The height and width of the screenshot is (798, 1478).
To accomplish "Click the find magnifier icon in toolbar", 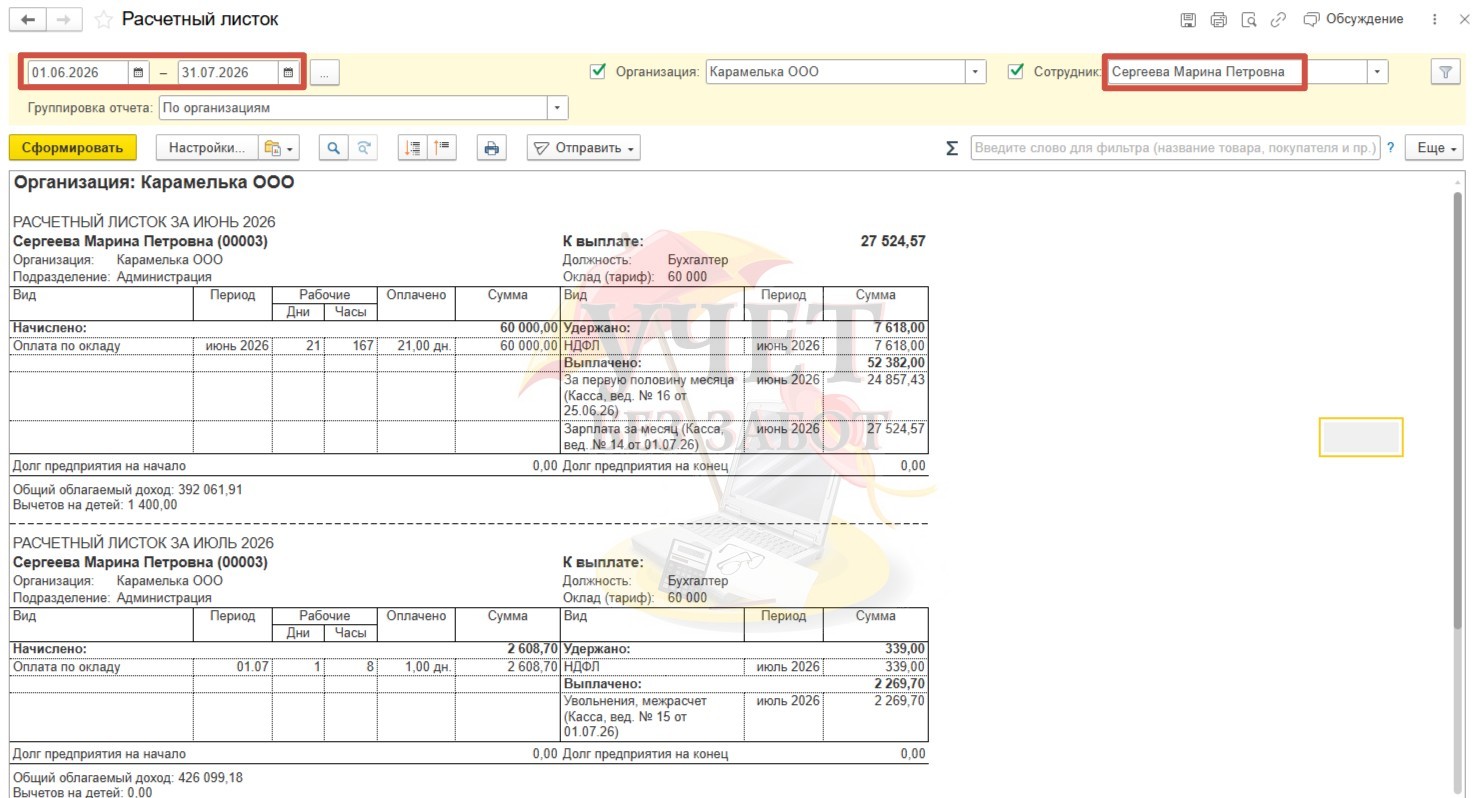I will [334, 148].
